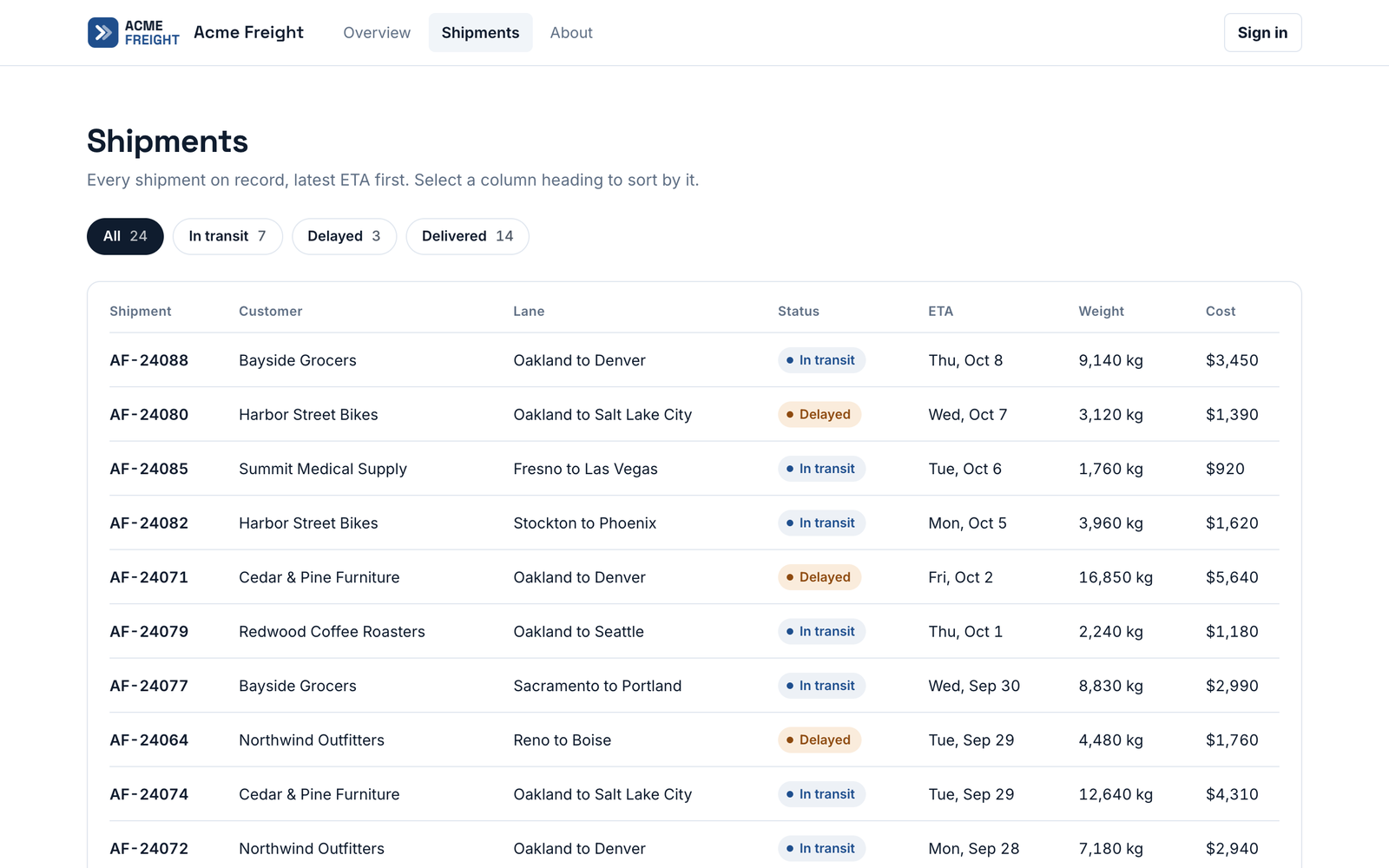The image size is (1389, 868).
Task: Click shipment ID AF-24077
Action: (x=148, y=686)
